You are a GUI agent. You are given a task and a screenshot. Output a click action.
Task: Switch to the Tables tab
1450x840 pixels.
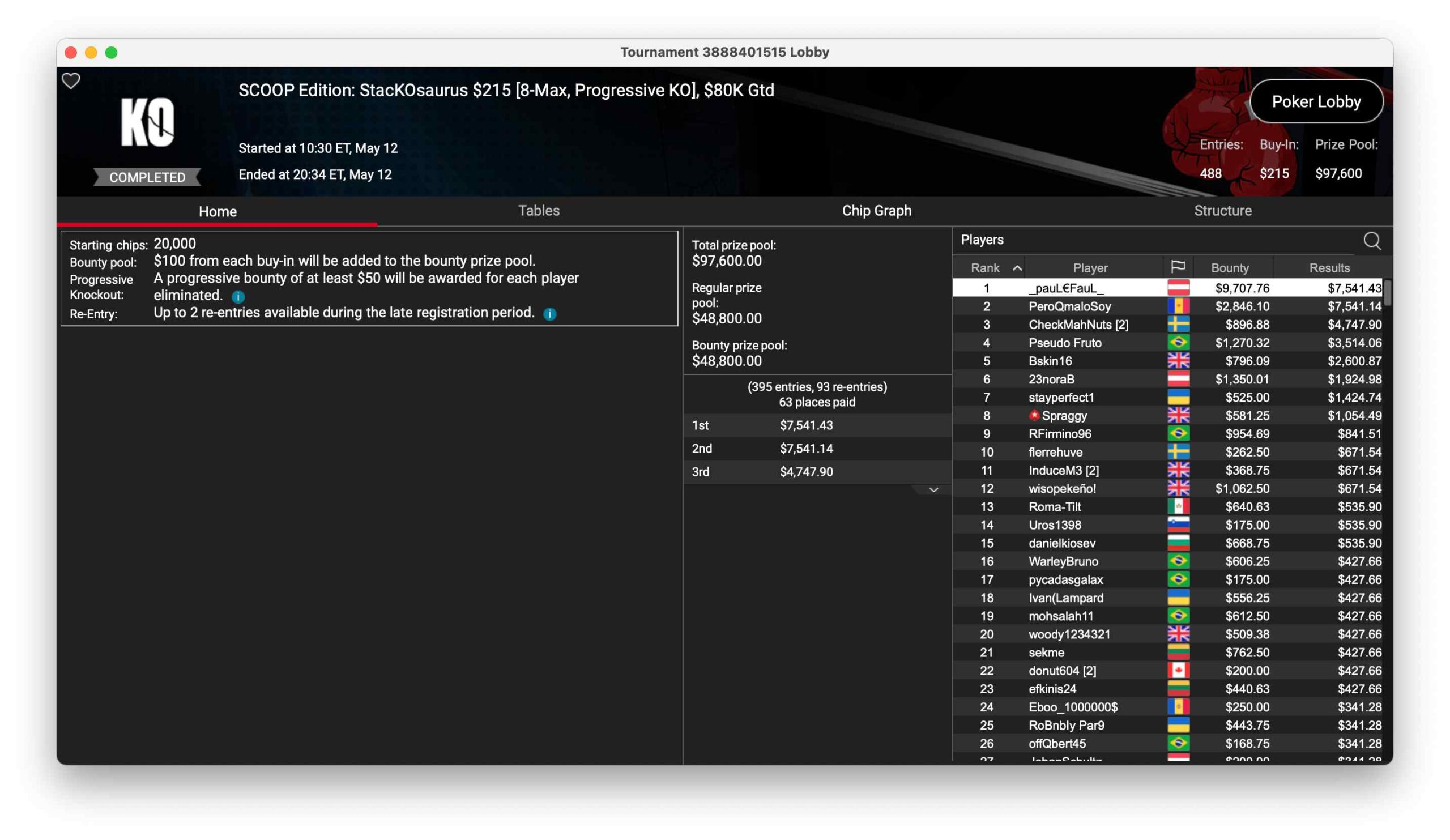click(x=539, y=211)
